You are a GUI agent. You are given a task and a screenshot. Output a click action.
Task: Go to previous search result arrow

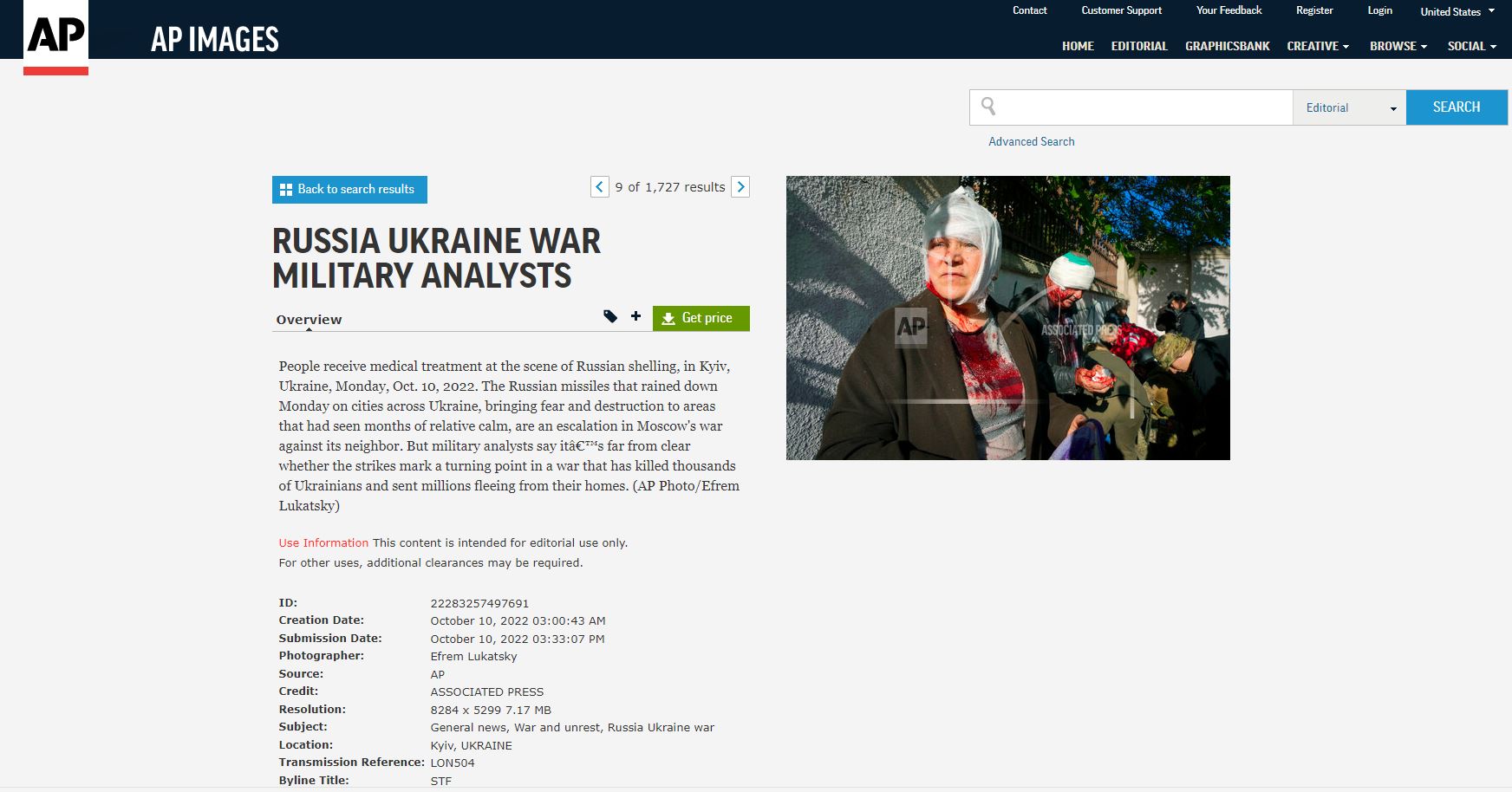click(x=599, y=187)
